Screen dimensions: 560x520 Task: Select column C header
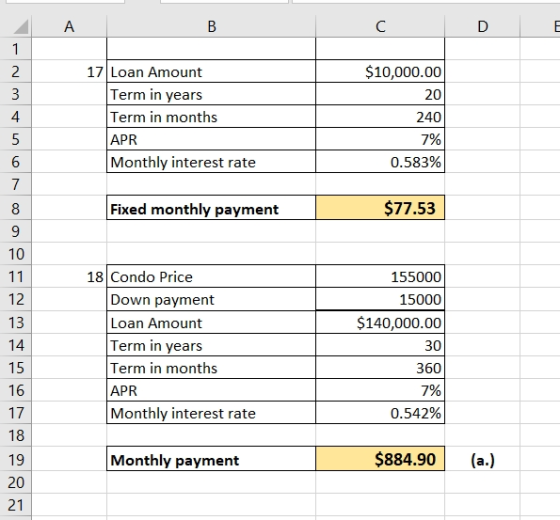pyautogui.click(x=380, y=26)
